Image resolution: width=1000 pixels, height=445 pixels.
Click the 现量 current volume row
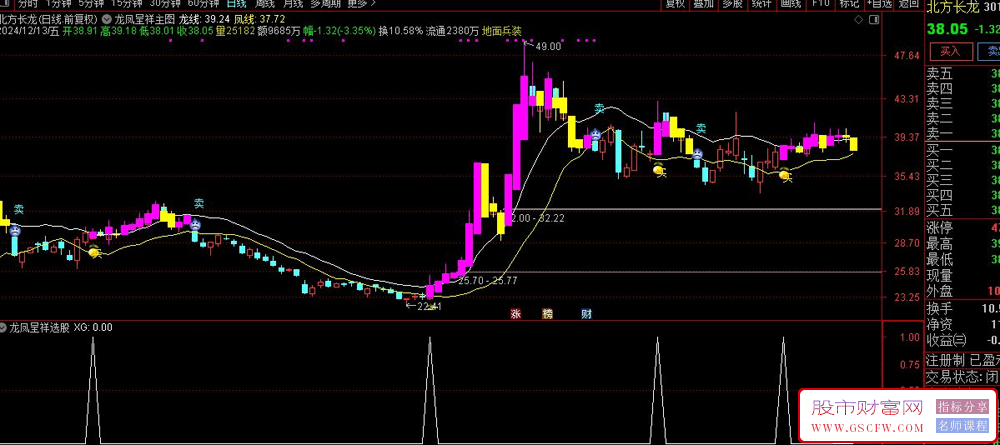pos(962,275)
